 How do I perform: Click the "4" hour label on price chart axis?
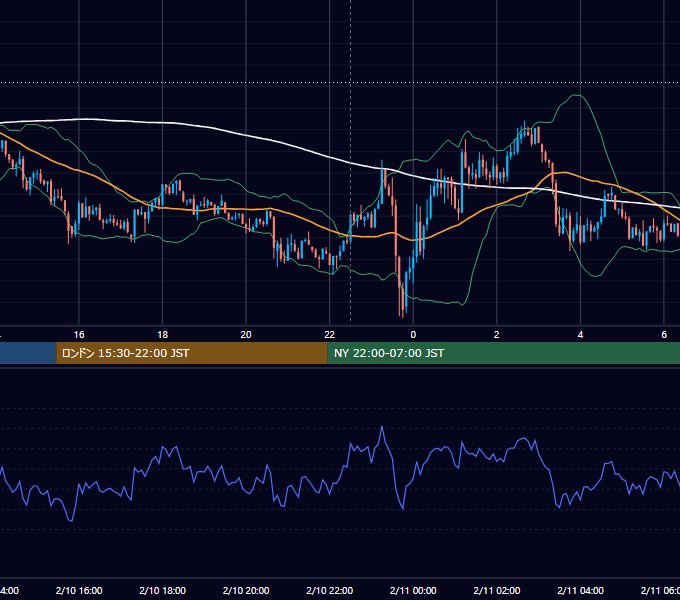[x=580, y=335]
